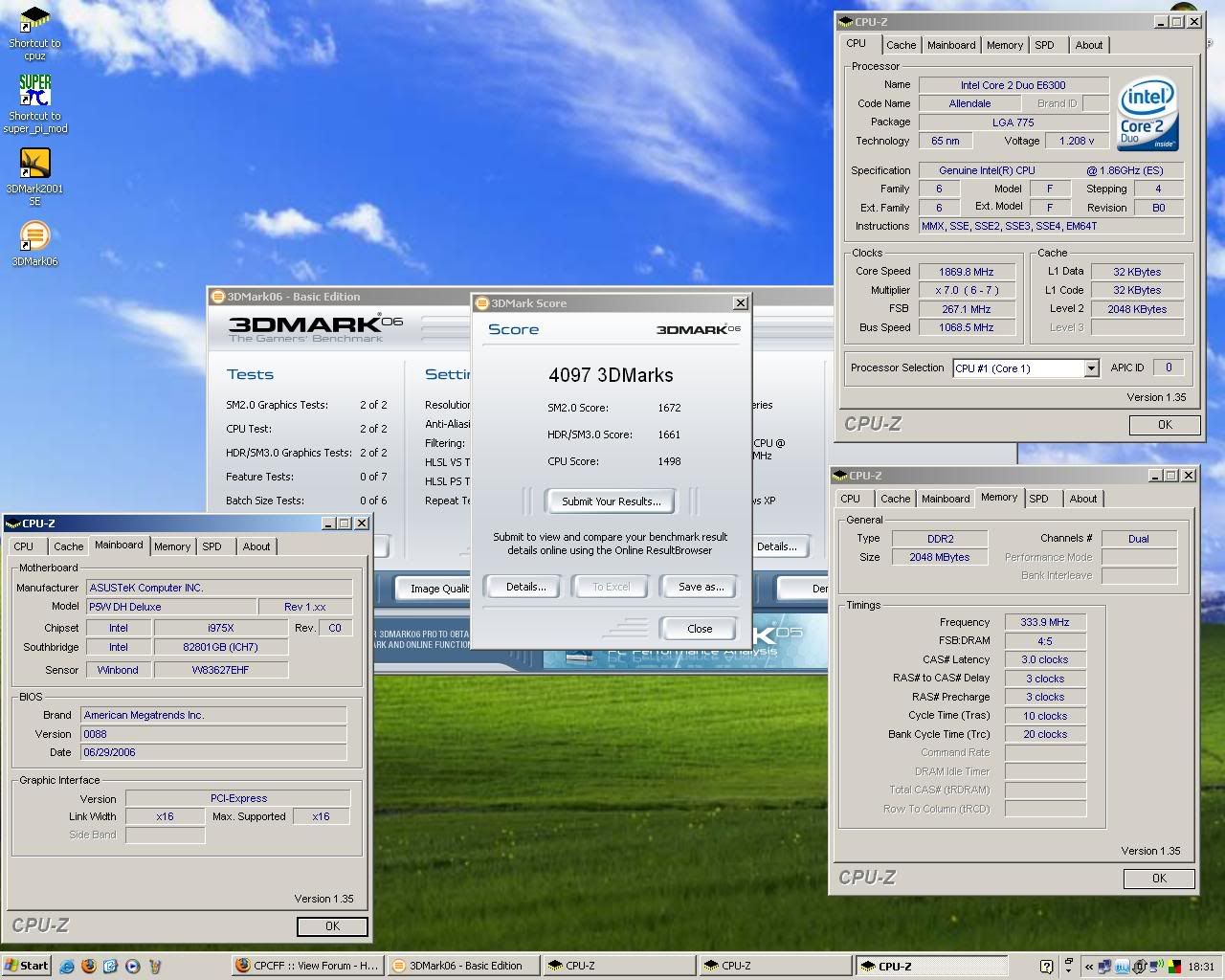This screenshot has height=980, width=1225.
Task: Close the 3DMark Score dialog with the X
Action: 740,302
